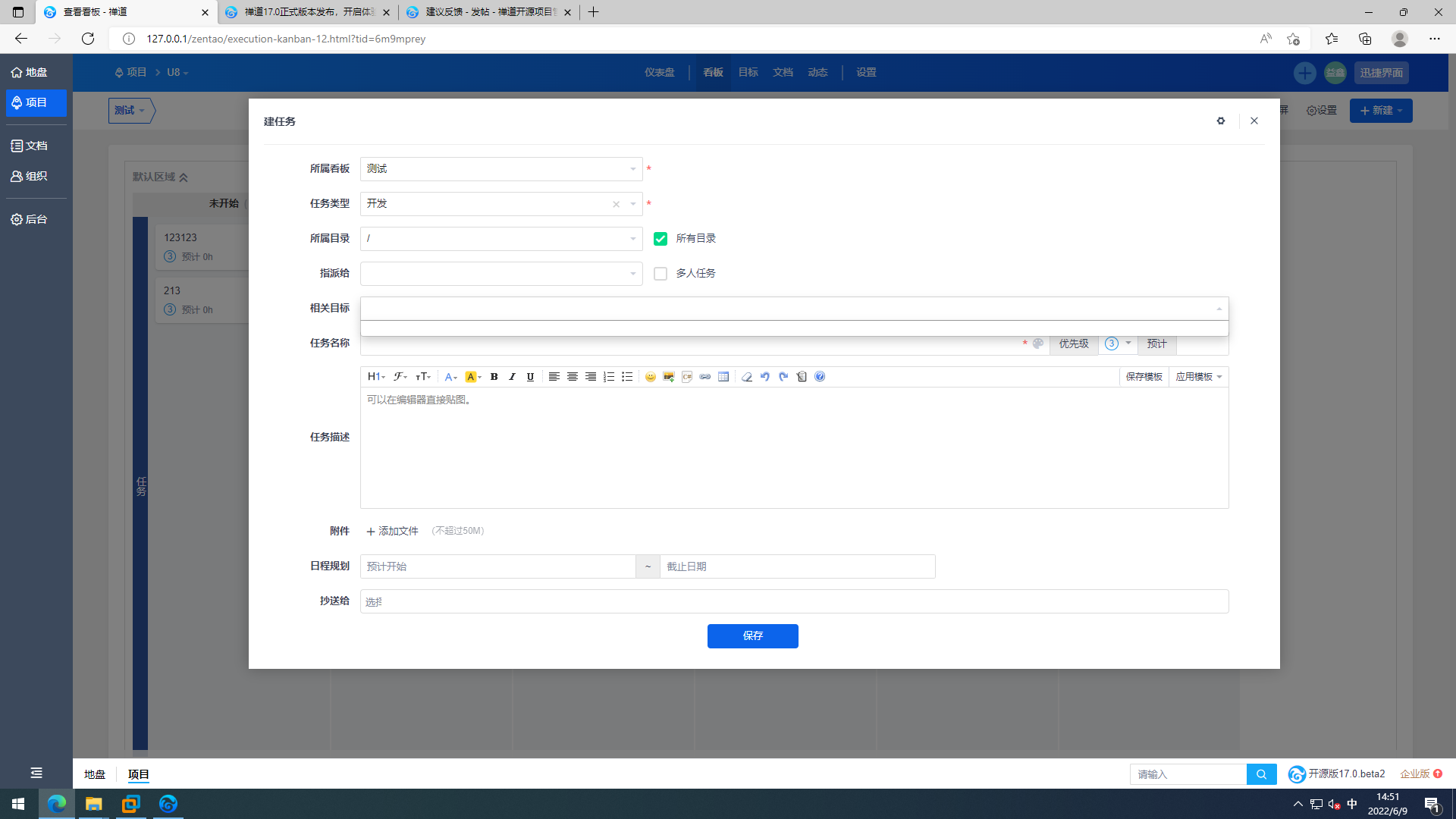Screen dimensions: 1456x819
Task: Open dialog settings gear icon
Action: tap(1220, 121)
